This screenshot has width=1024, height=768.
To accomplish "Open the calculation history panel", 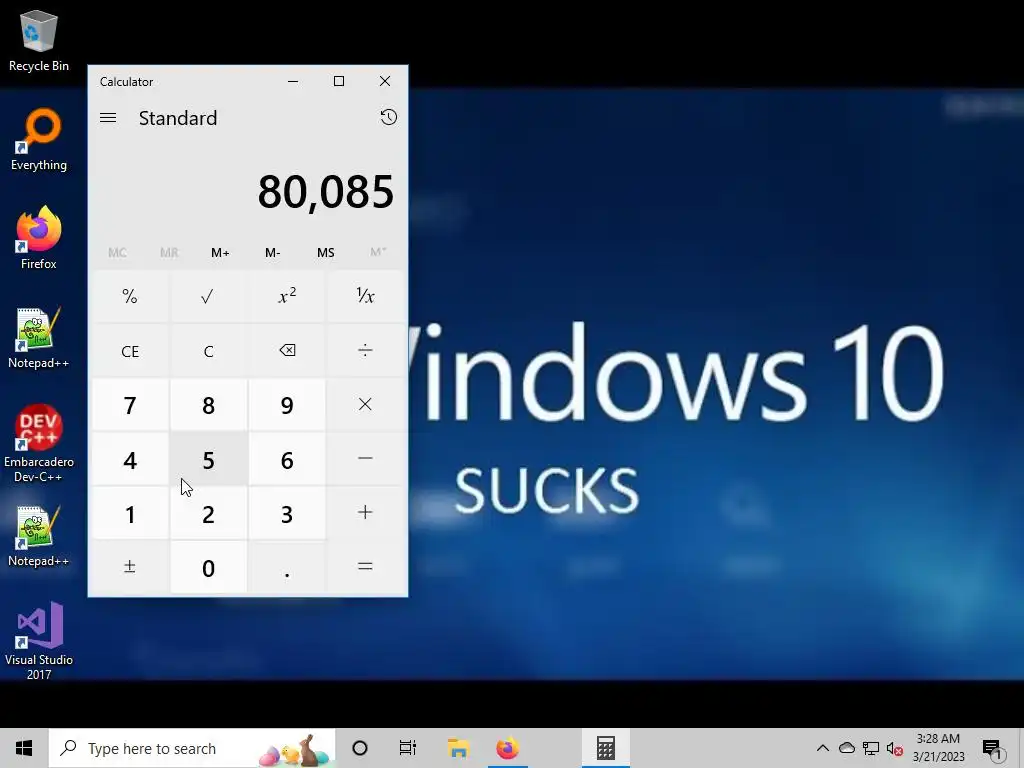I will coord(389,118).
